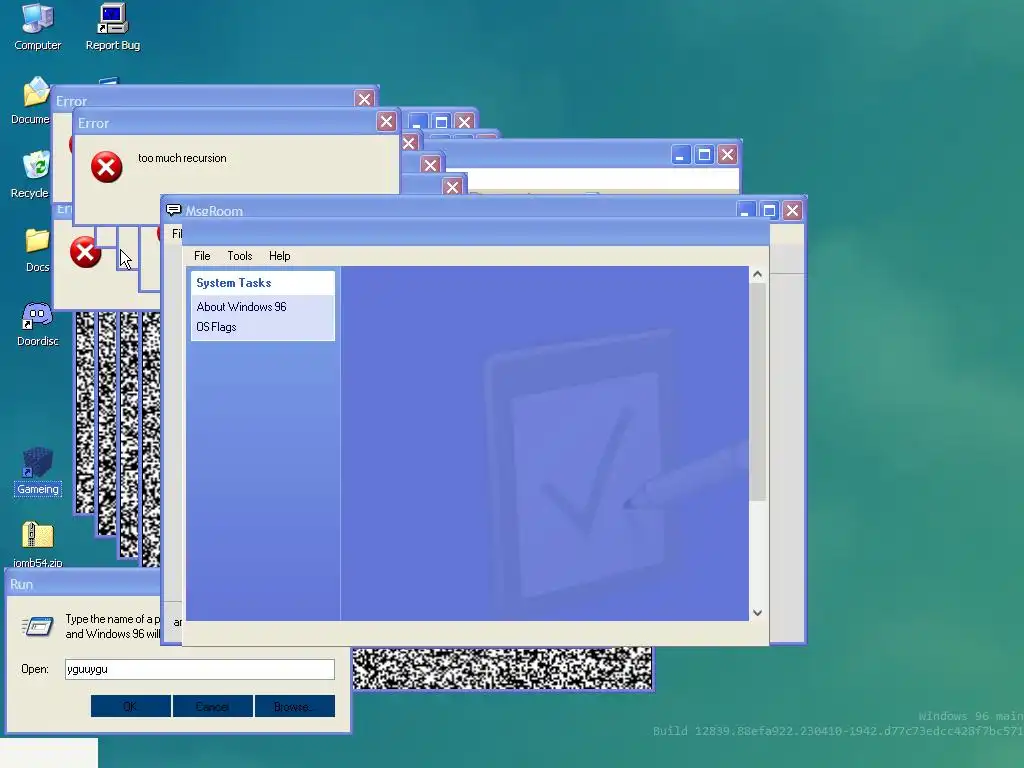Open OS Flags in System Tasks
Screen dimensions: 1024x768
point(216,327)
